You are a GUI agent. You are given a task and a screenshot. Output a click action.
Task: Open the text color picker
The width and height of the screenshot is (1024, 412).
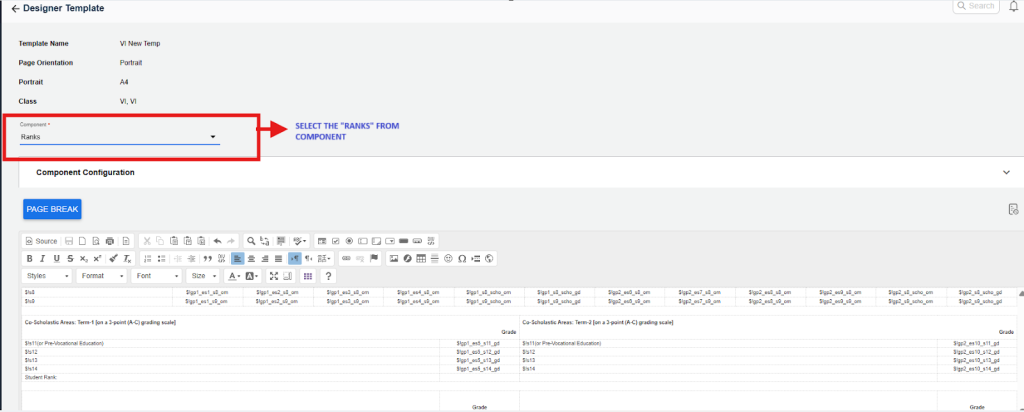[234, 275]
